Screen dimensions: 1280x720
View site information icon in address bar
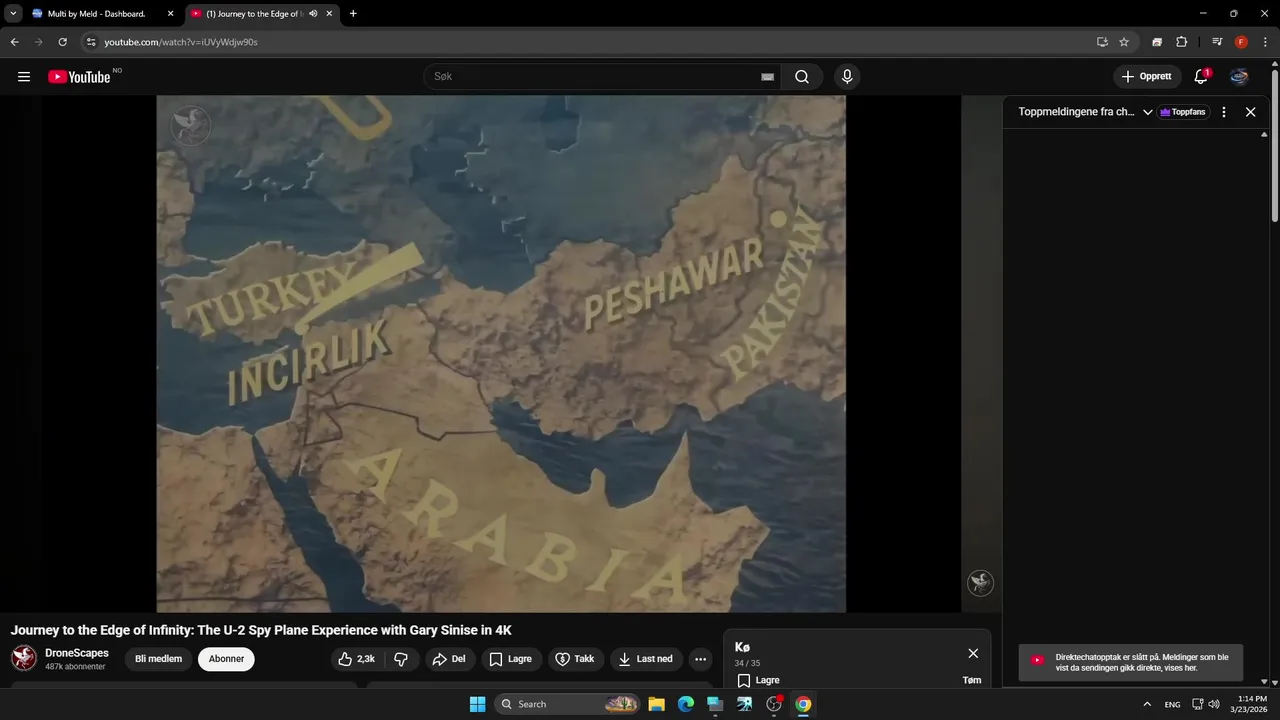[x=91, y=42]
